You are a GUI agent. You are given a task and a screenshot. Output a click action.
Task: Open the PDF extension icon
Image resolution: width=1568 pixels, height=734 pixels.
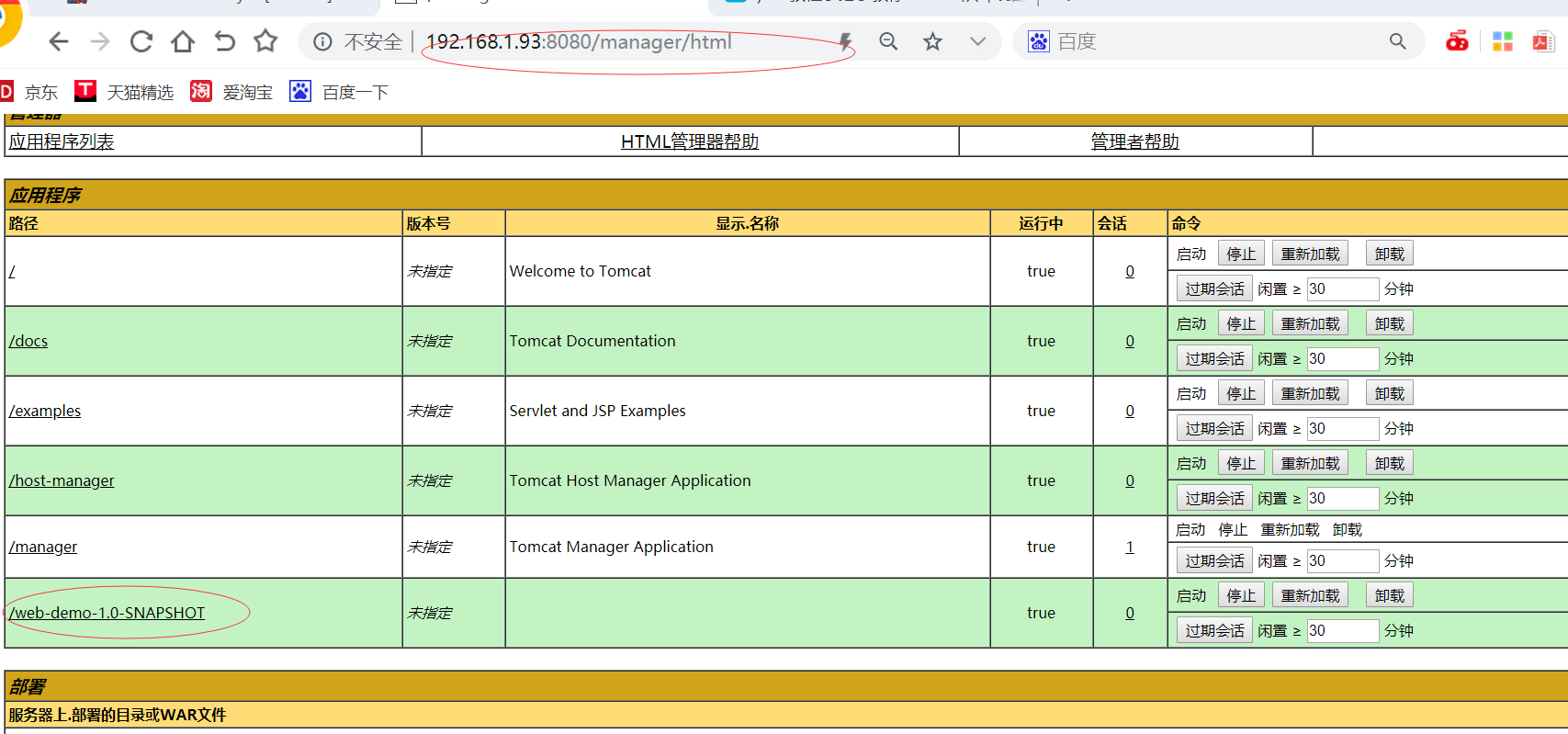(1543, 41)
